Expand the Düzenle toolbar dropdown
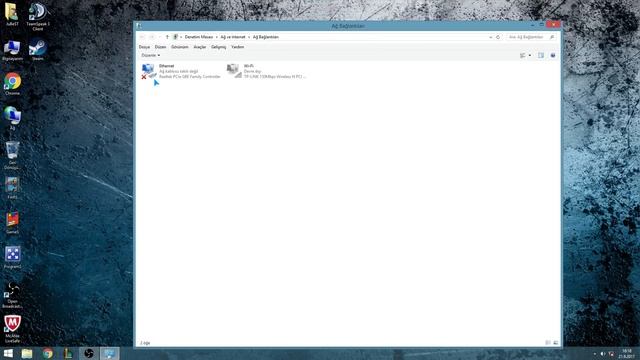Viewport: 640px width, 360px height. (151, 55)
